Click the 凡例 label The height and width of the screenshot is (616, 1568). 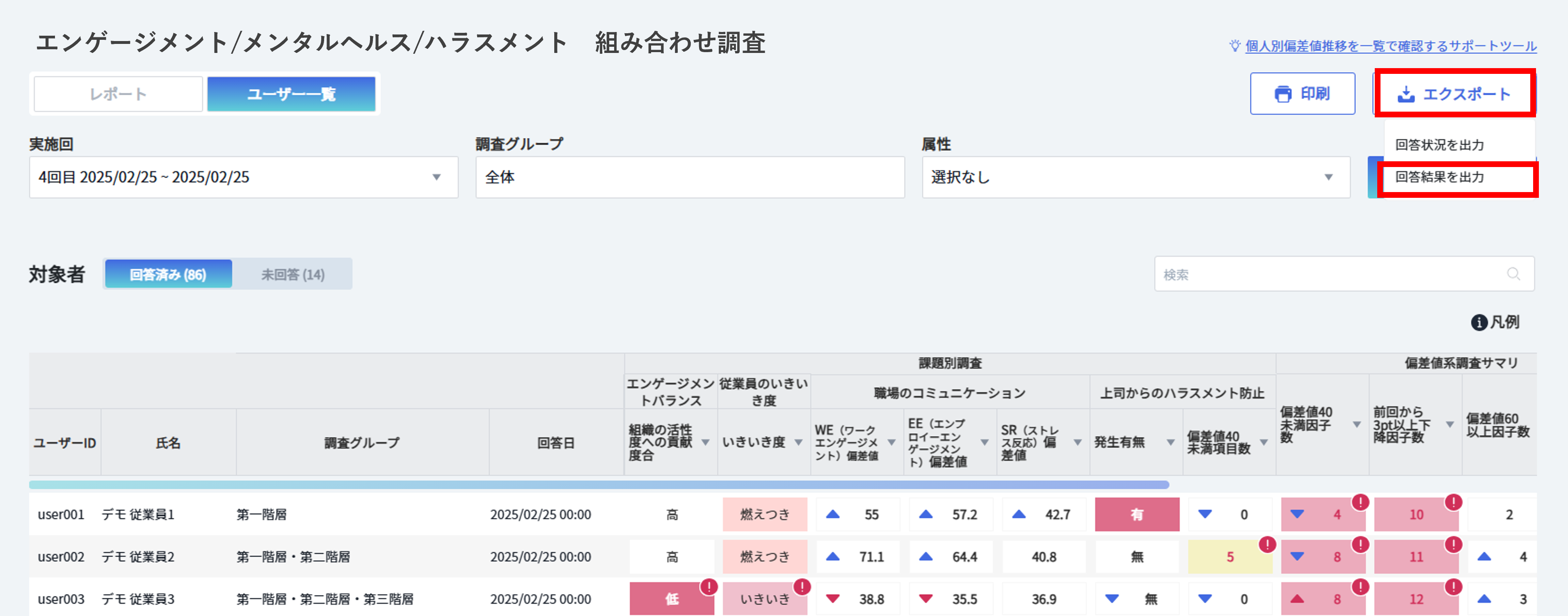point(1505,323)
